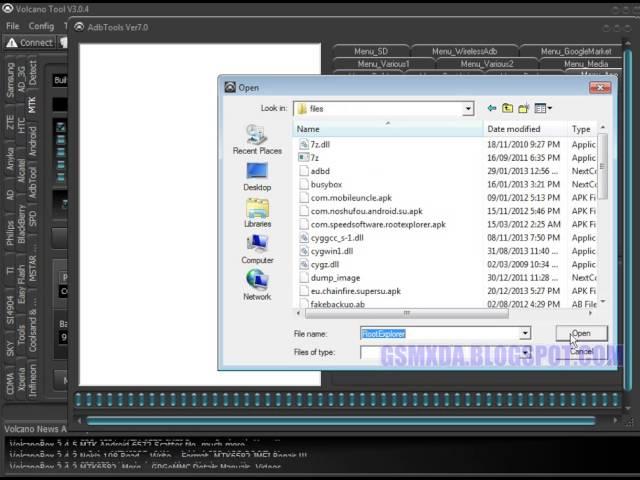The width and height of the screenshot is (640, 480).
Task: Open the File menu in Volcano Tool
Action: tap(13, 26)
